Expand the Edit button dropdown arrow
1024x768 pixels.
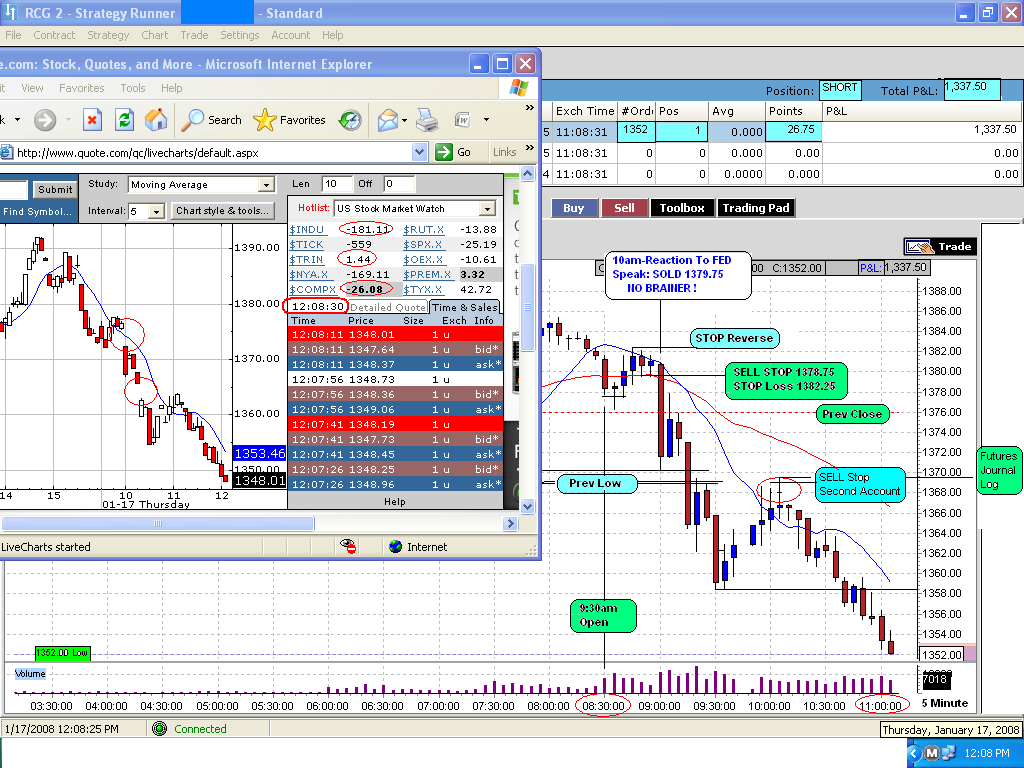[x=486, y=120]
